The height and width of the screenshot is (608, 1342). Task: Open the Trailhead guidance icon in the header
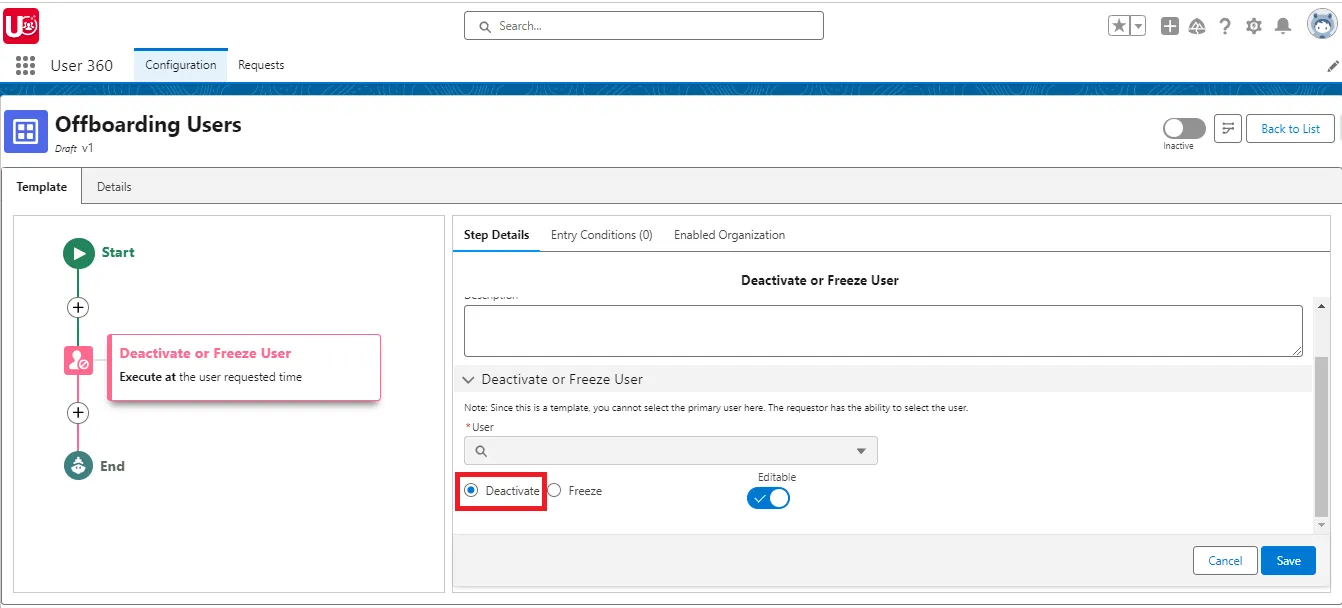coord(1197,25)
